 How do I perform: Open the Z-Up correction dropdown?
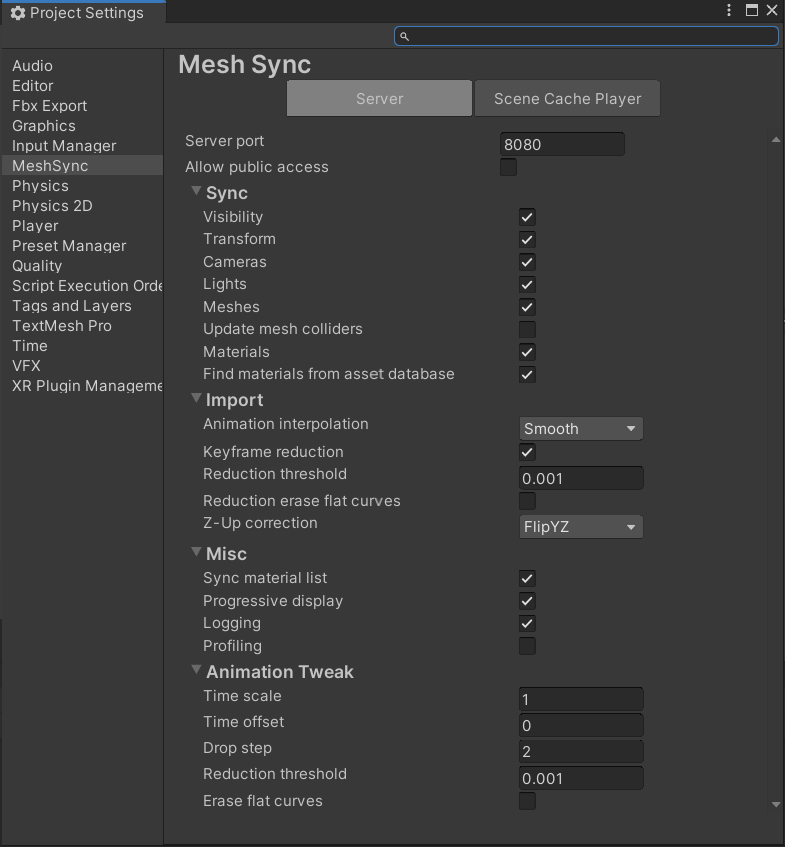[580, 526]
